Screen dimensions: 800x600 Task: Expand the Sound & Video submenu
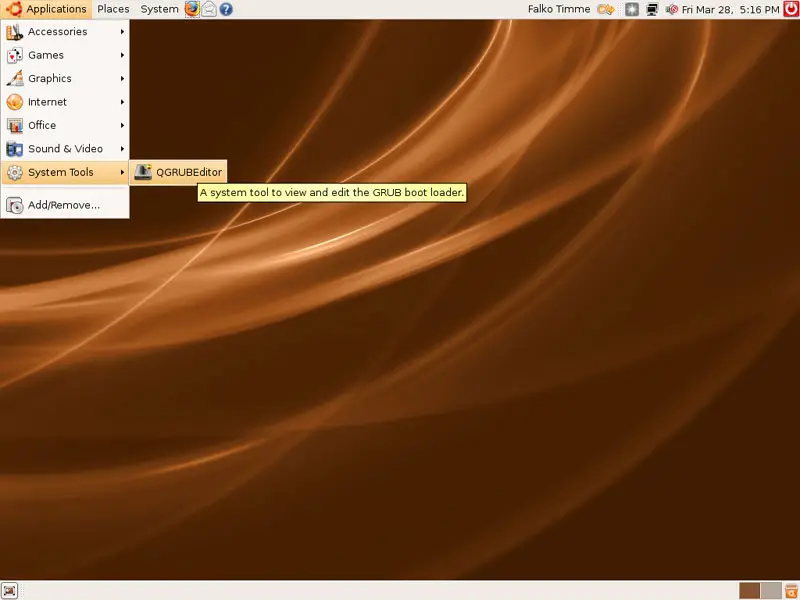pyautogui.click(x=65, y=149)
